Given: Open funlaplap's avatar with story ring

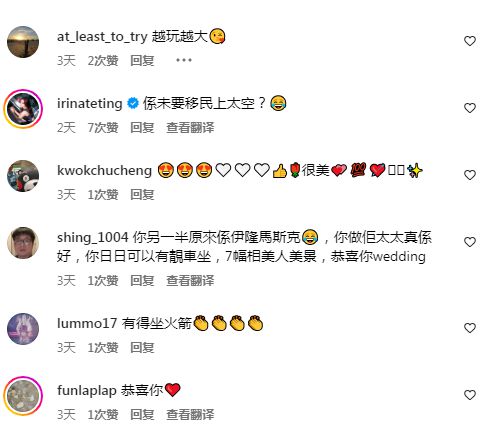Looking at the screenshot, I should (23, 396).
